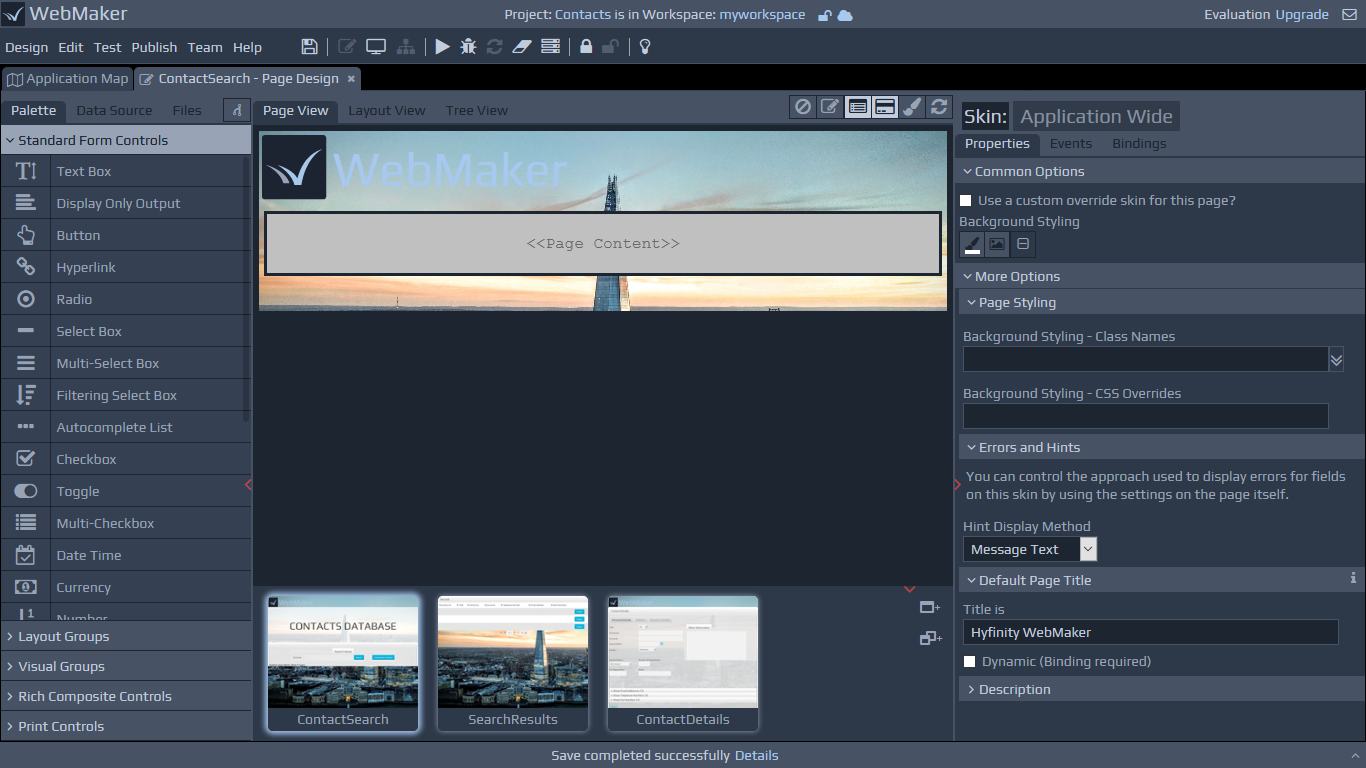Select the Hyperlink control in palette
Screen dimensions: 1366x768
click(125, 267)
